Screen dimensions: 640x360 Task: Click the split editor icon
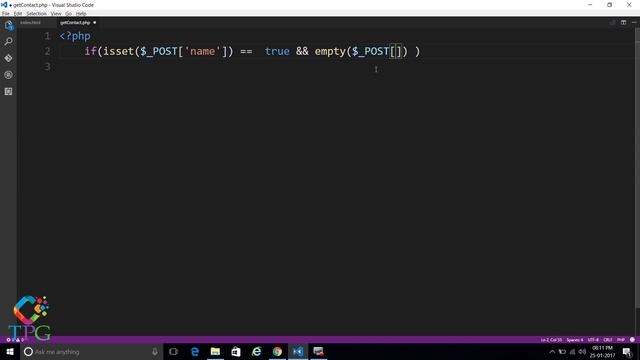[x=623, y=22]
